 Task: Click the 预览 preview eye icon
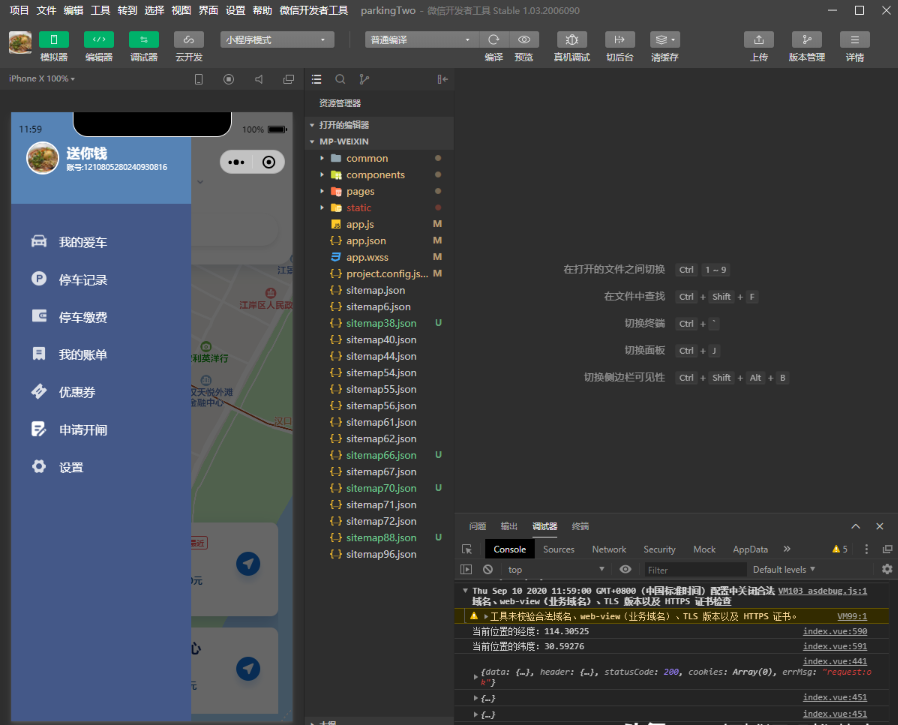coord(523,39)
